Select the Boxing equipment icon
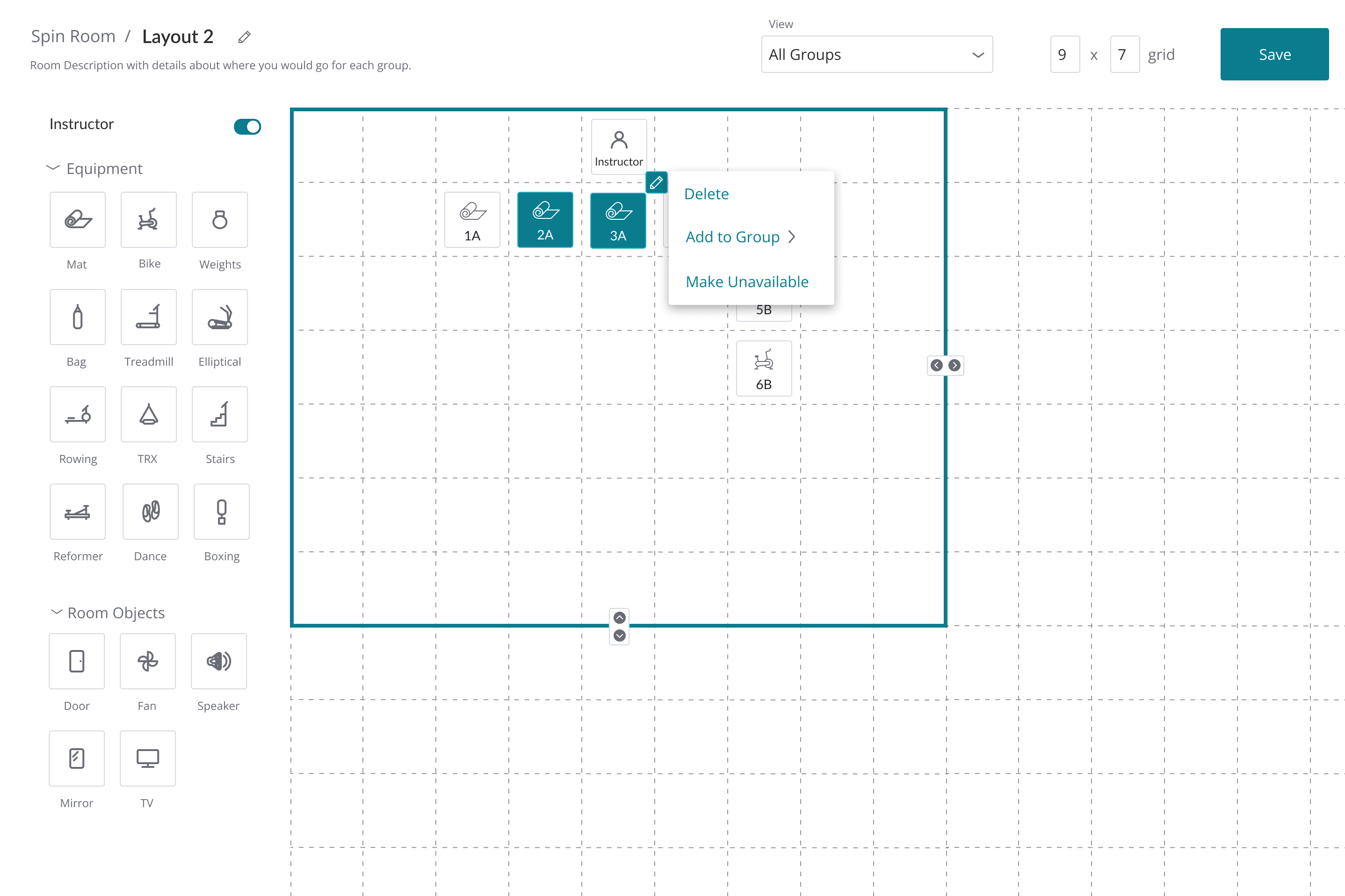Screen dimensions: 1345x896 pos(221,512)
